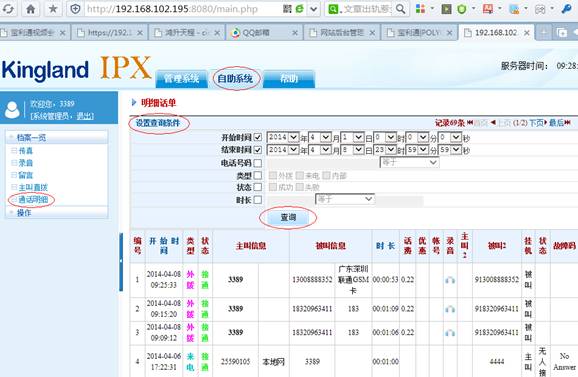
Task: Bookmark the page with the star icon
Action: click(x=53, y=8)
